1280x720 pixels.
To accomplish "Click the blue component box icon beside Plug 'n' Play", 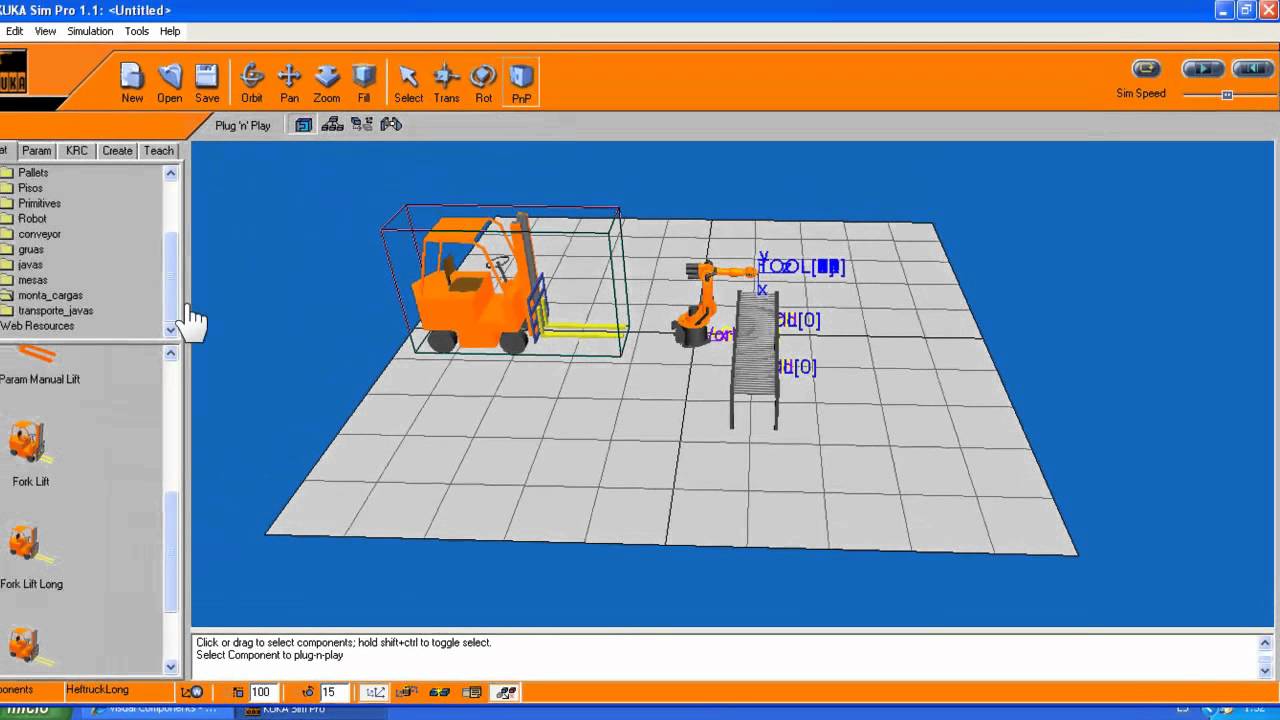I will [304, 125].
